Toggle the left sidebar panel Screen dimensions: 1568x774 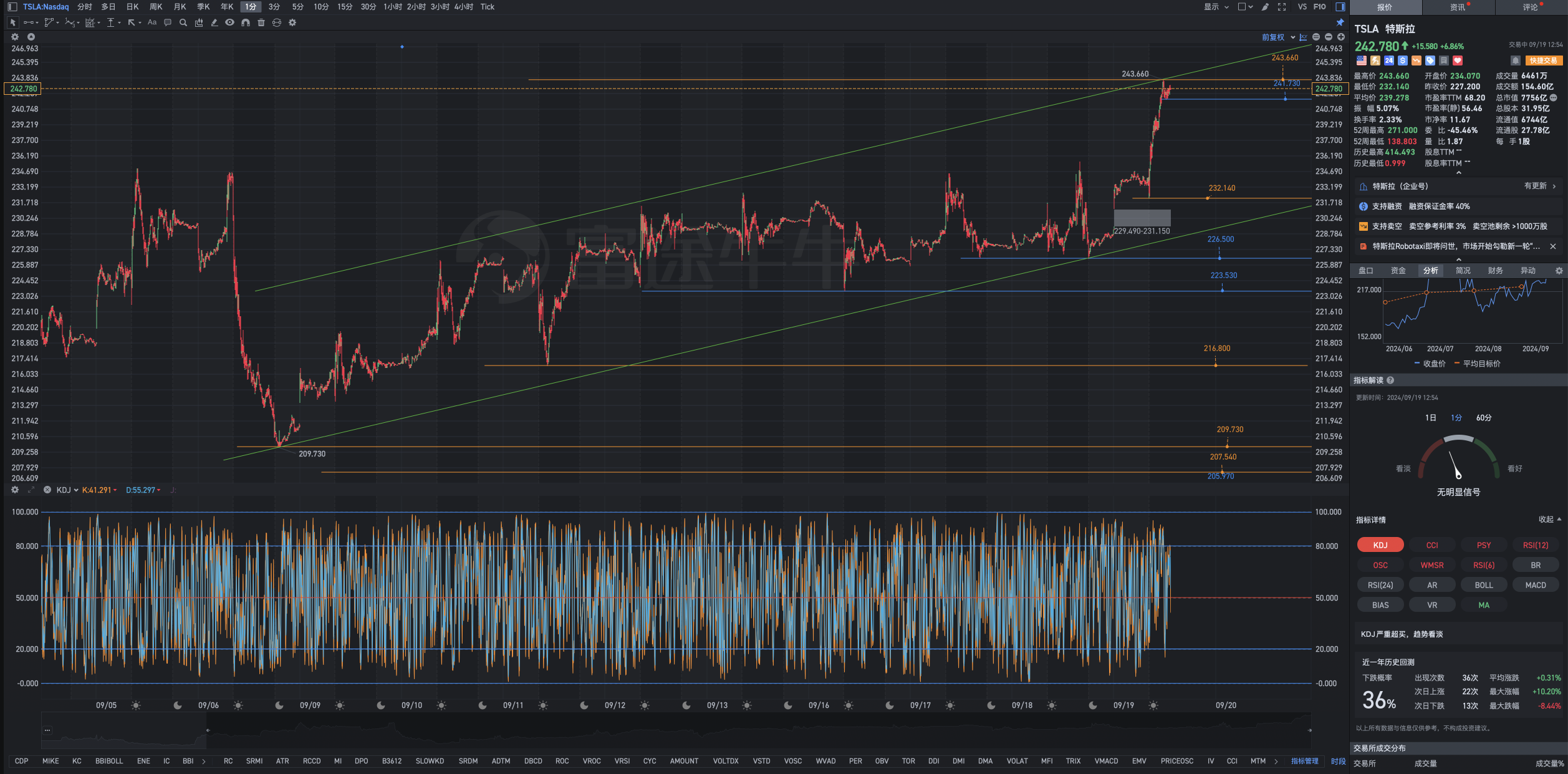12,7
